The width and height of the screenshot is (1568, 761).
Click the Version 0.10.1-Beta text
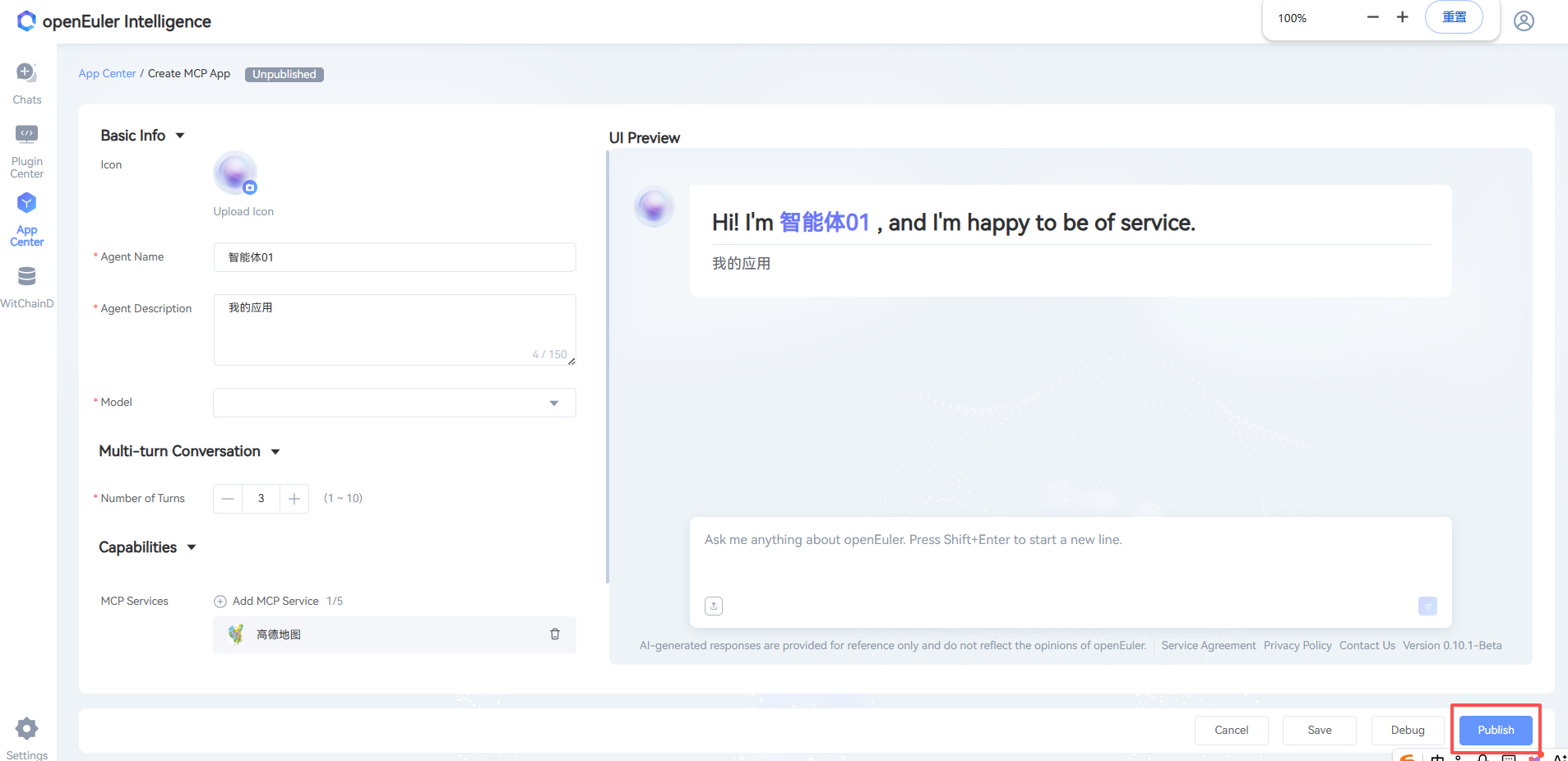(1452, 646)
